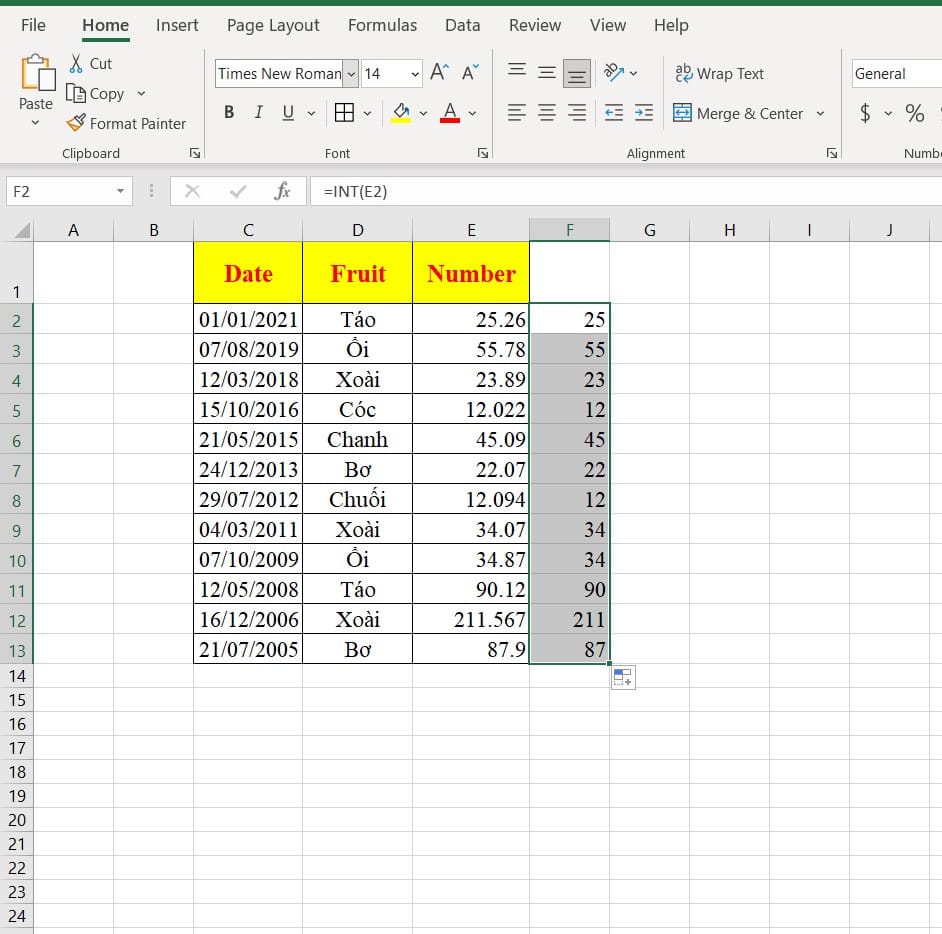Screen dimensions: 942x934
Task: Apply the red font color
Action: coord(450,112)
